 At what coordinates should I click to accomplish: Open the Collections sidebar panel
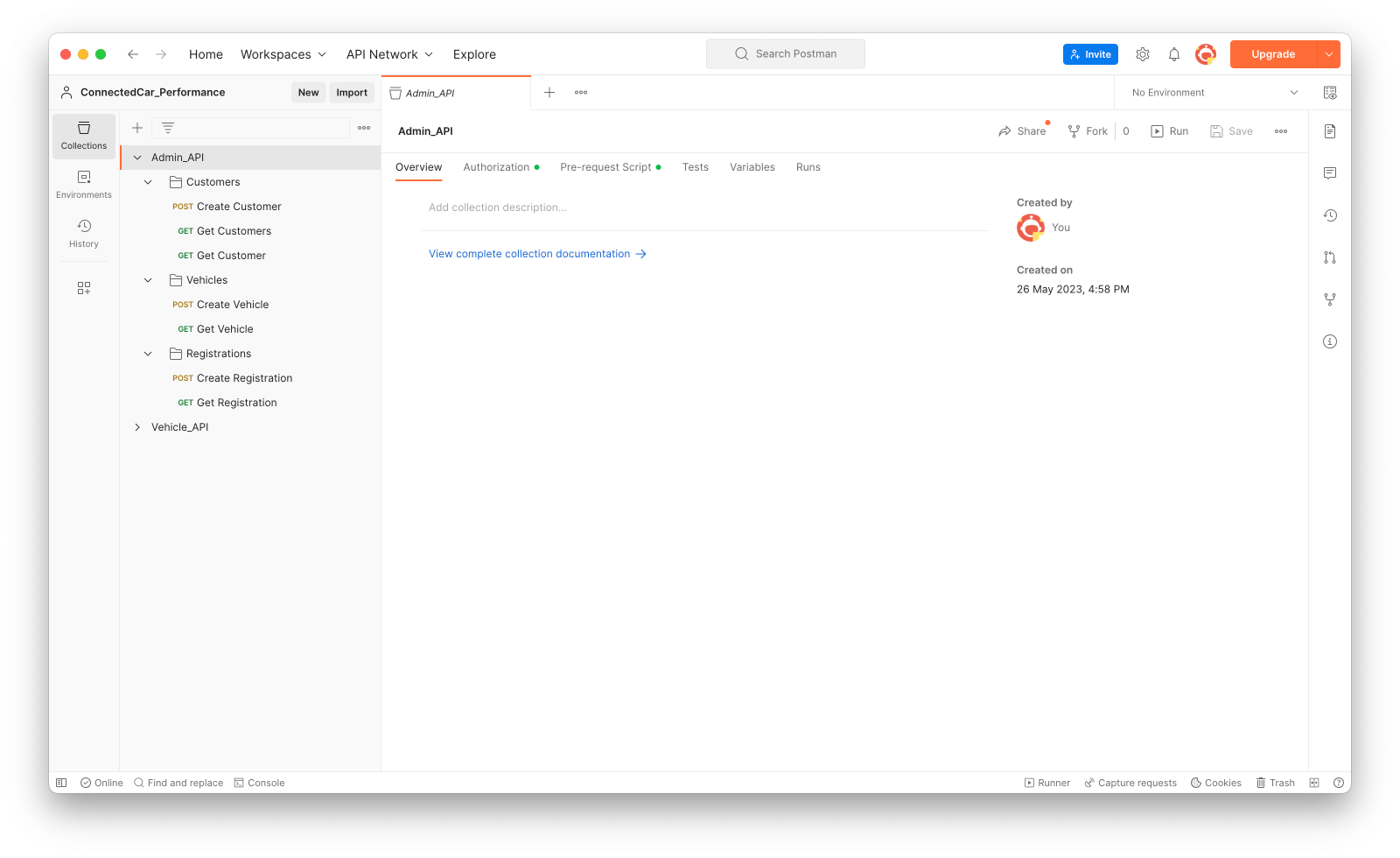click(84, 136)
